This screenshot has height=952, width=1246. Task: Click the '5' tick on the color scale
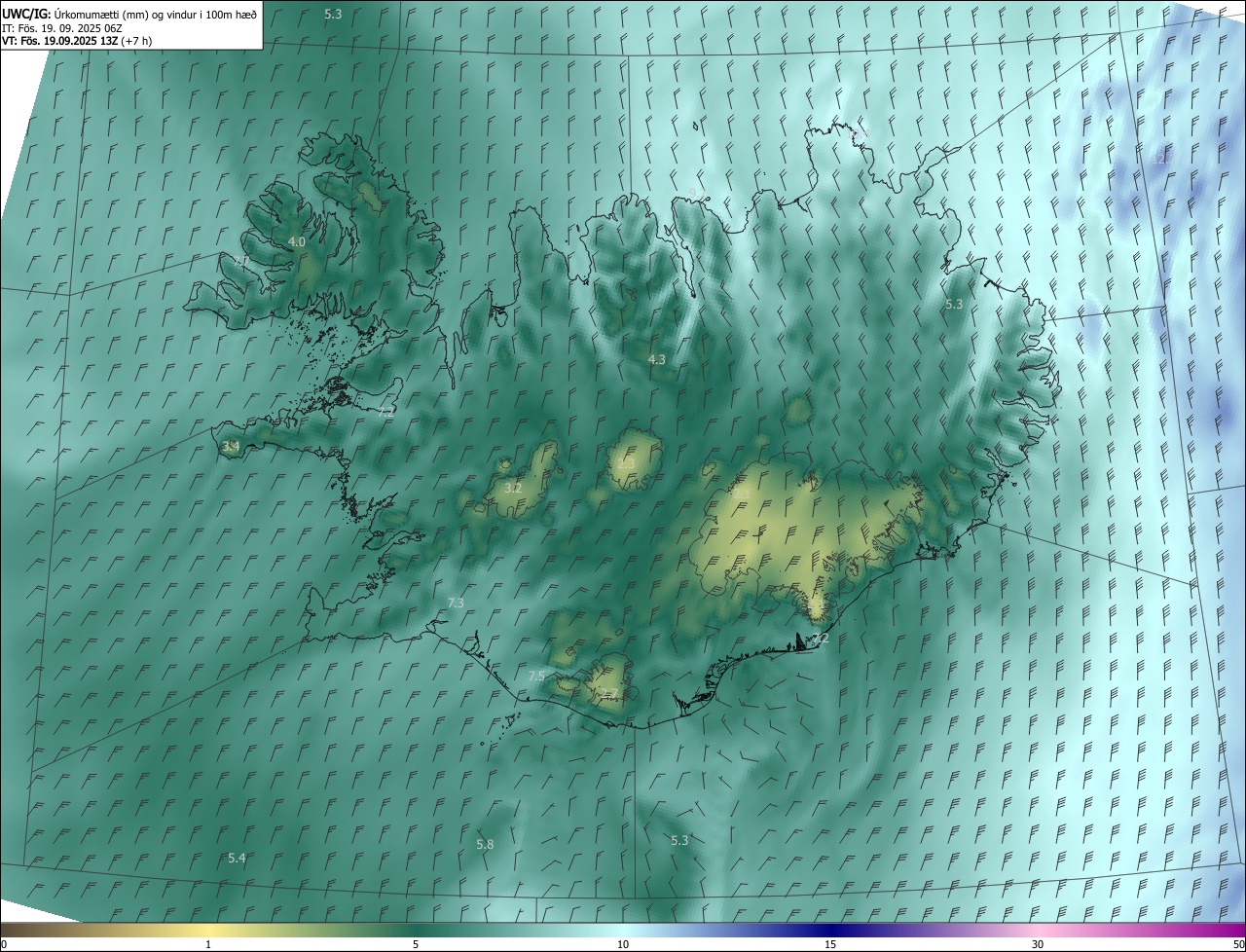coord(416,944)
